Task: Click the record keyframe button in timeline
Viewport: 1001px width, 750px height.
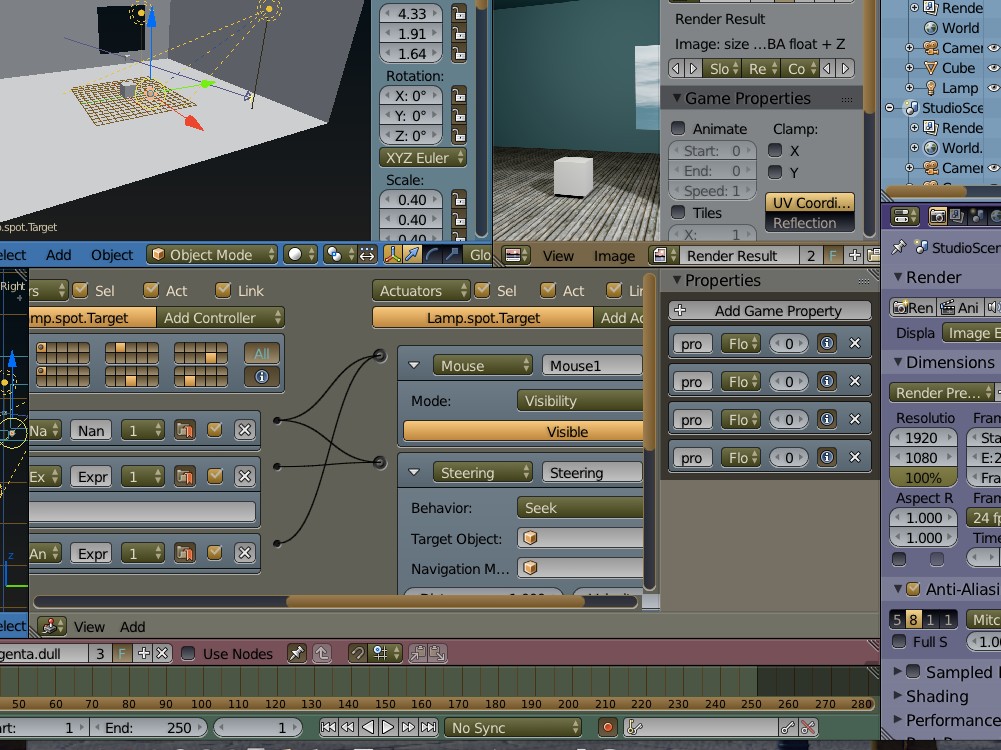Action: [x=607, y=727]
